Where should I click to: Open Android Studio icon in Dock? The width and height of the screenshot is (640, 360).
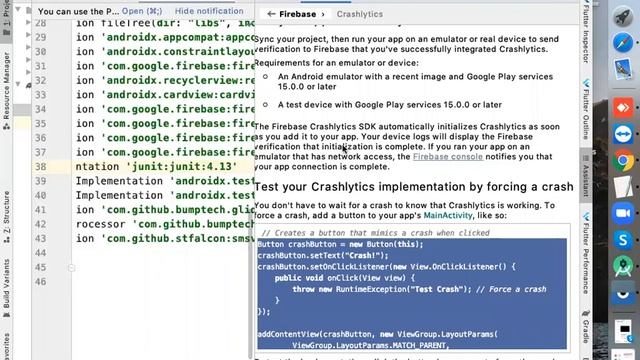(x=622, y=266)
